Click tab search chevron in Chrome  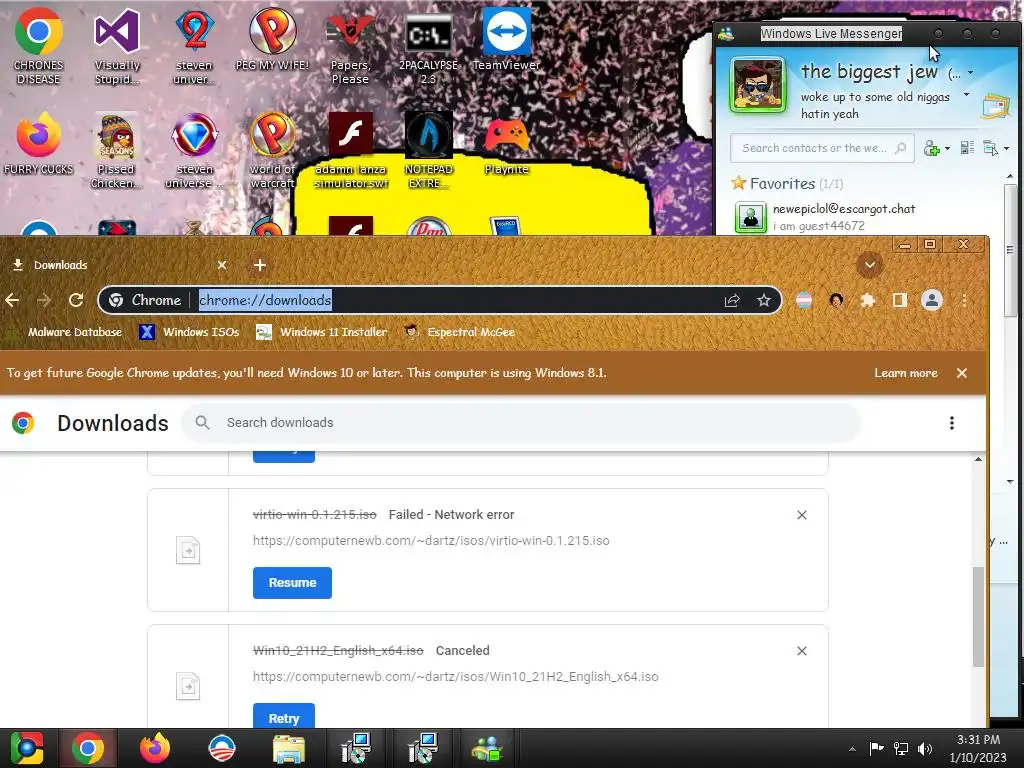click(870, 265)
